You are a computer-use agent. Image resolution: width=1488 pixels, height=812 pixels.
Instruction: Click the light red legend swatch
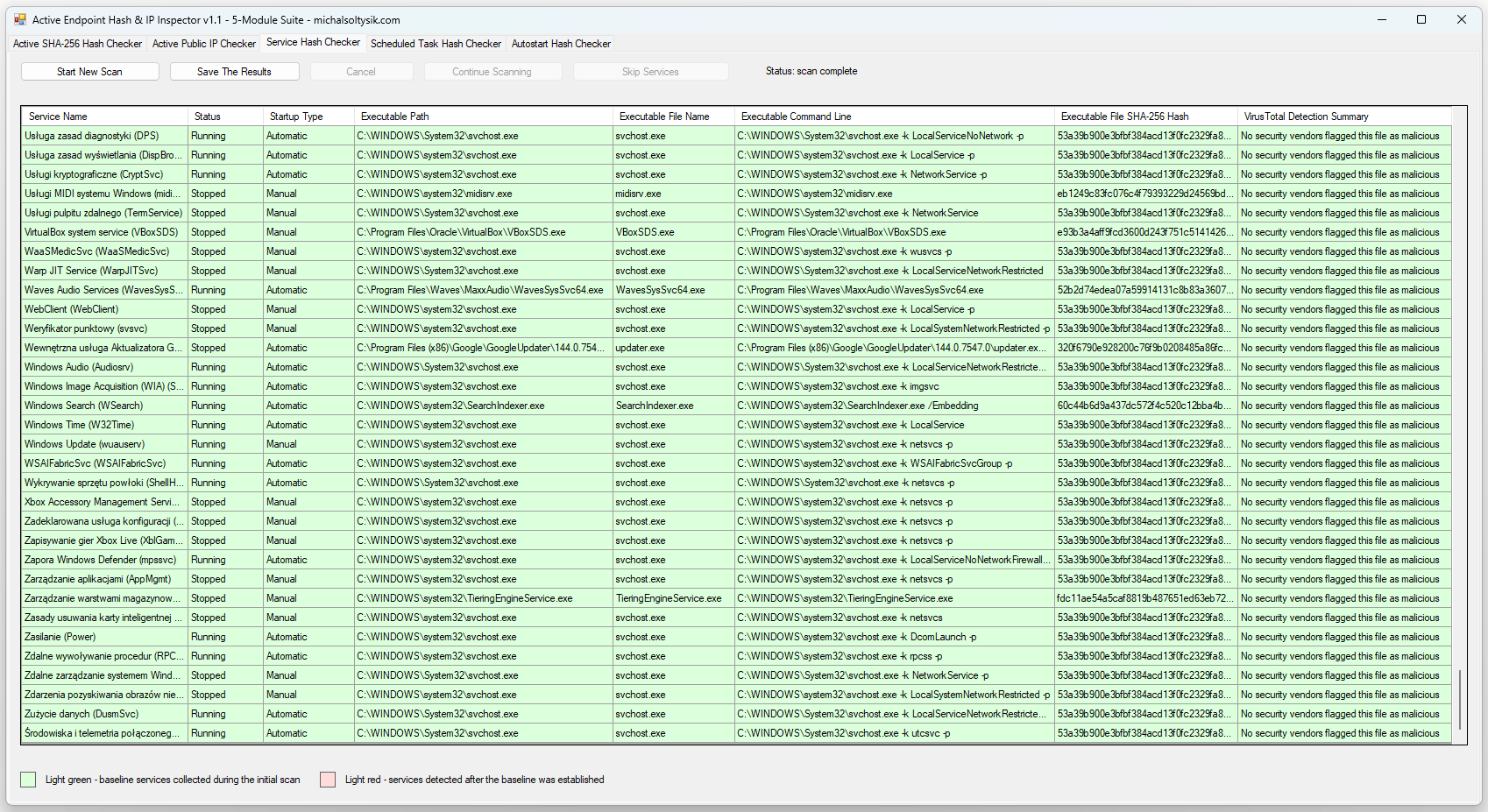(x=328, y=780)
